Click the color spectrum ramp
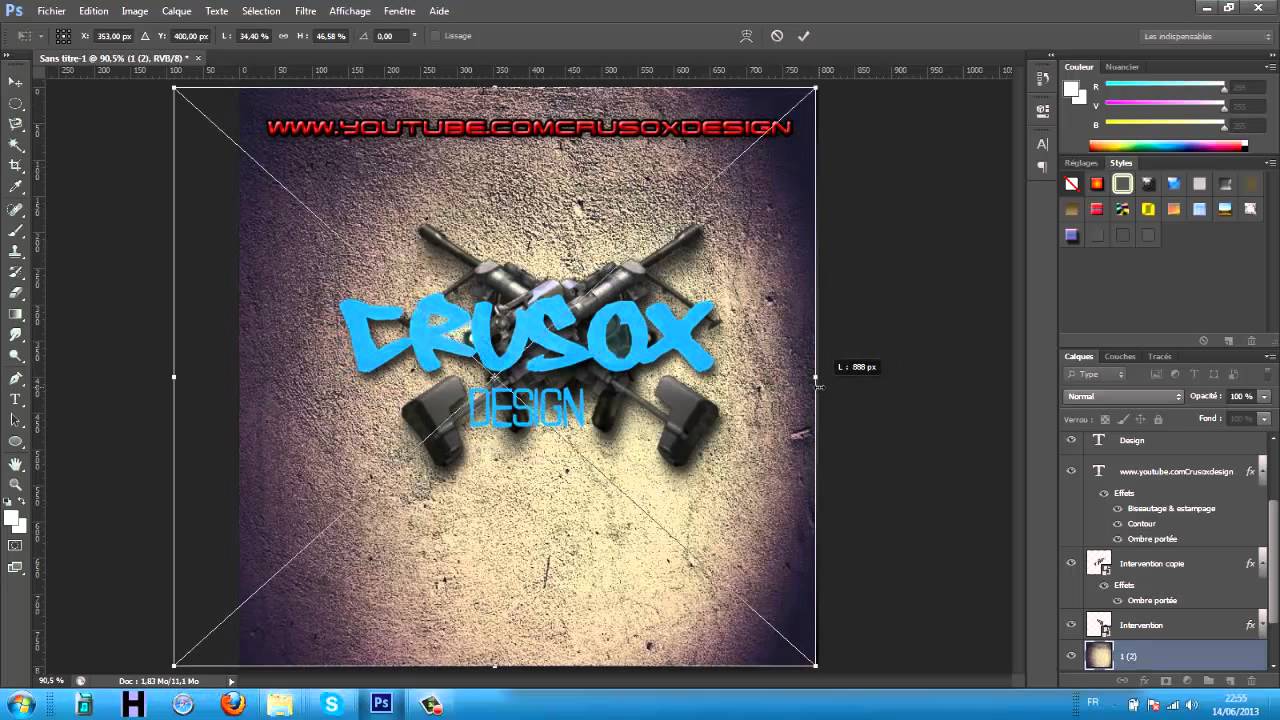 (1167, 146)
